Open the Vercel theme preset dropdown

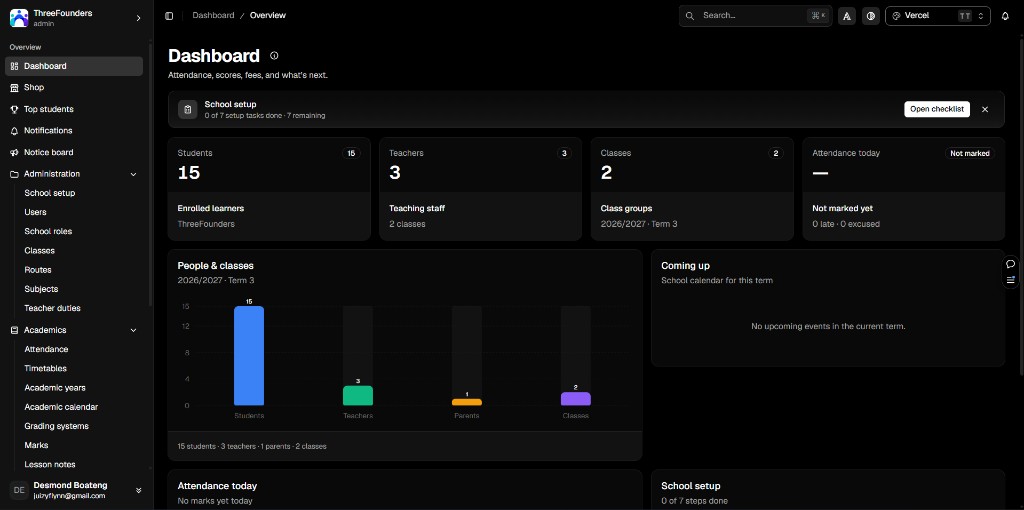click(x=938, y=16)
